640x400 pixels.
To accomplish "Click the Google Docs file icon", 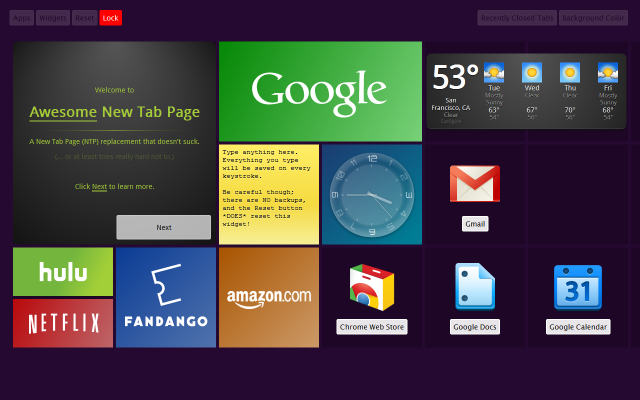I will pyautogui.click(x=475, y=287).
